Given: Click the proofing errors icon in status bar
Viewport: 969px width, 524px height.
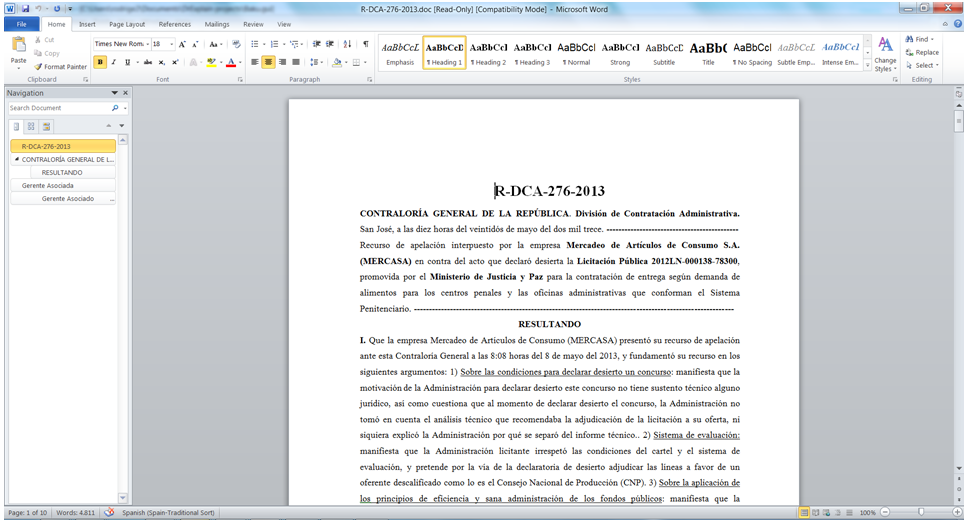Looking at the screenshot, I should tap(109, 512).
